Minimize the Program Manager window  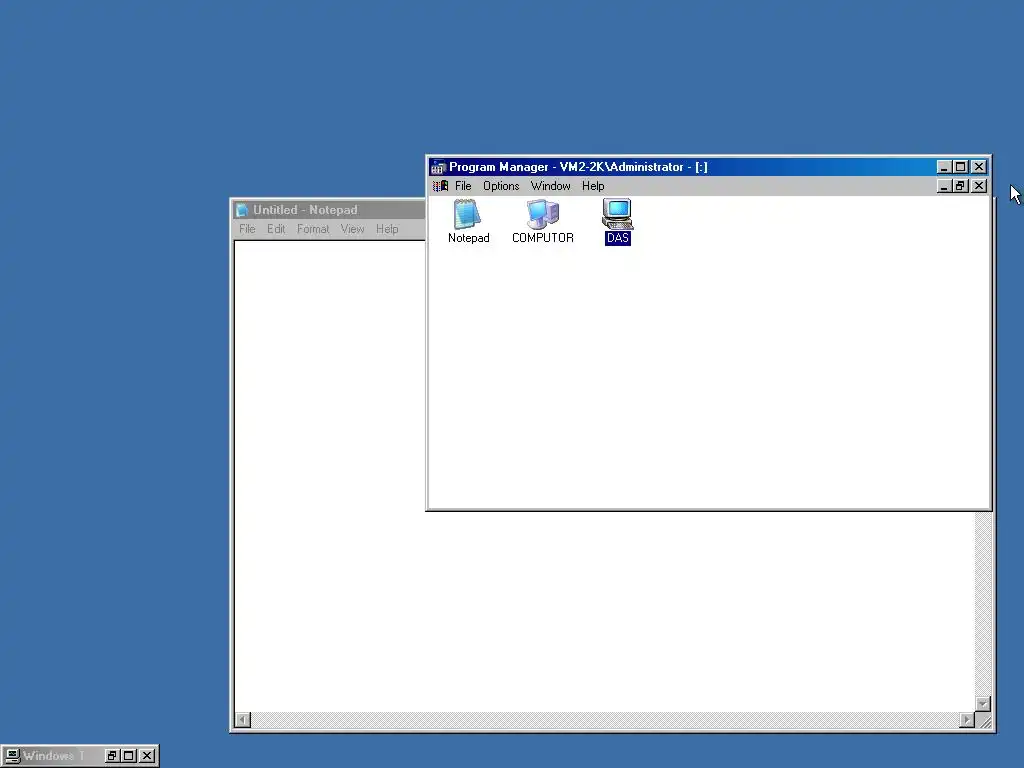944,167
